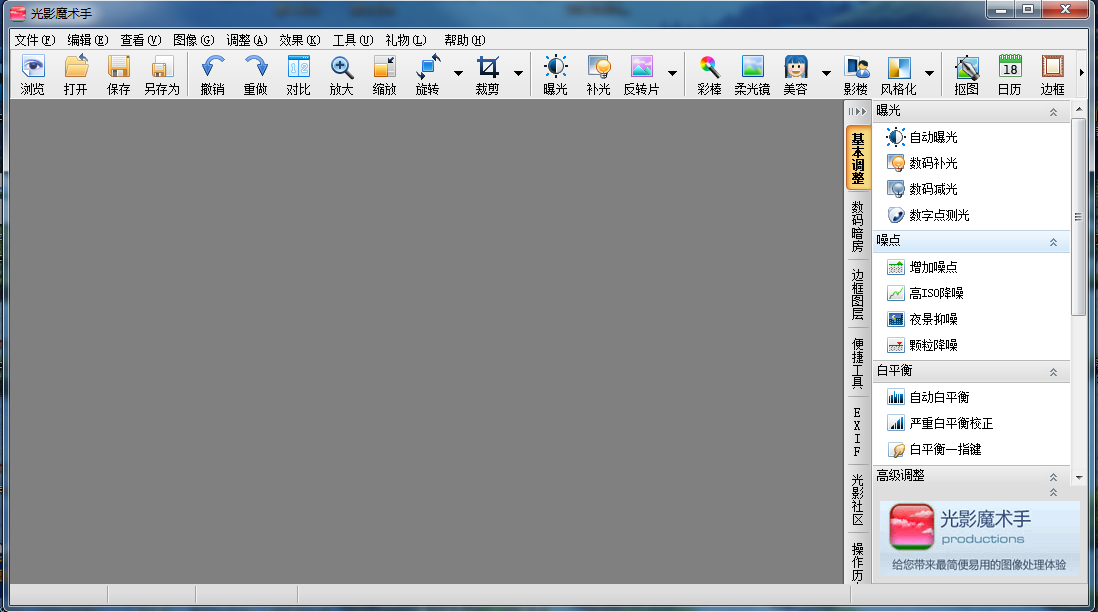Select the 抠图 cutout tool icon

pos(966,68)
